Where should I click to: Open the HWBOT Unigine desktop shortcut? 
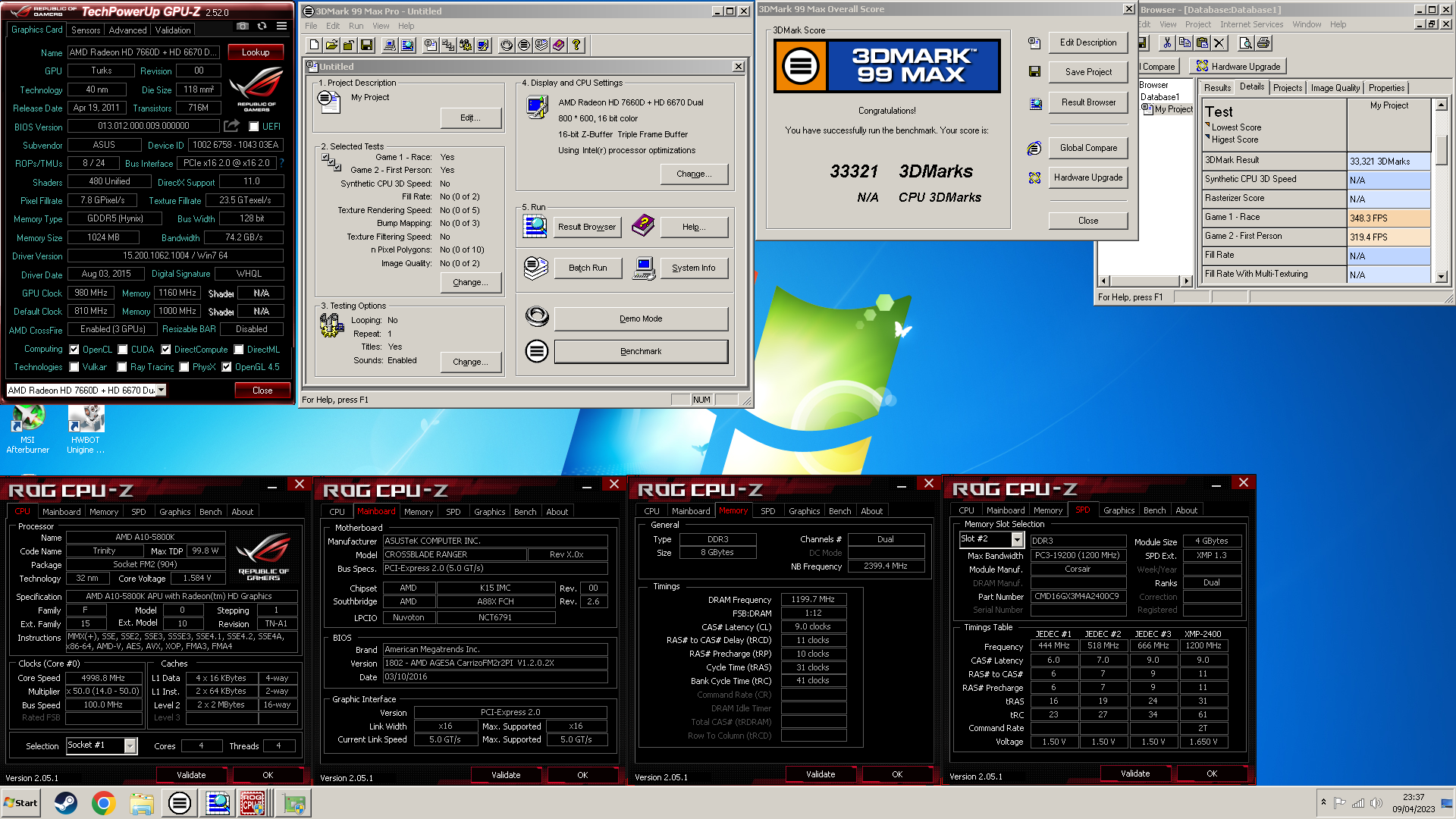[x=86, y=429]
